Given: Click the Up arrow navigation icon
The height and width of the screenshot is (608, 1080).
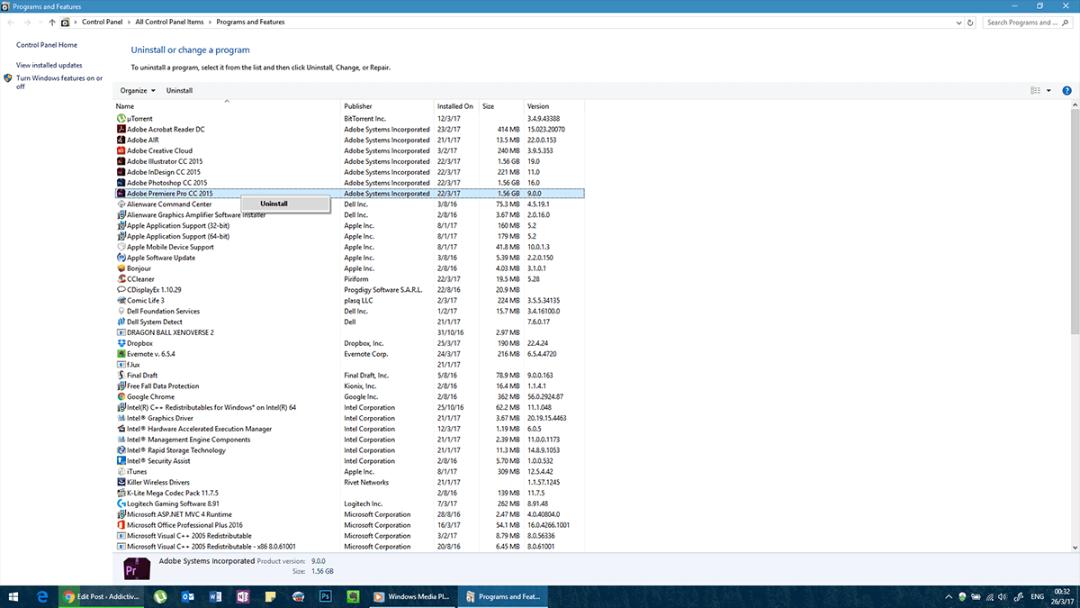Looking at the screenshot, I should 52,22.
